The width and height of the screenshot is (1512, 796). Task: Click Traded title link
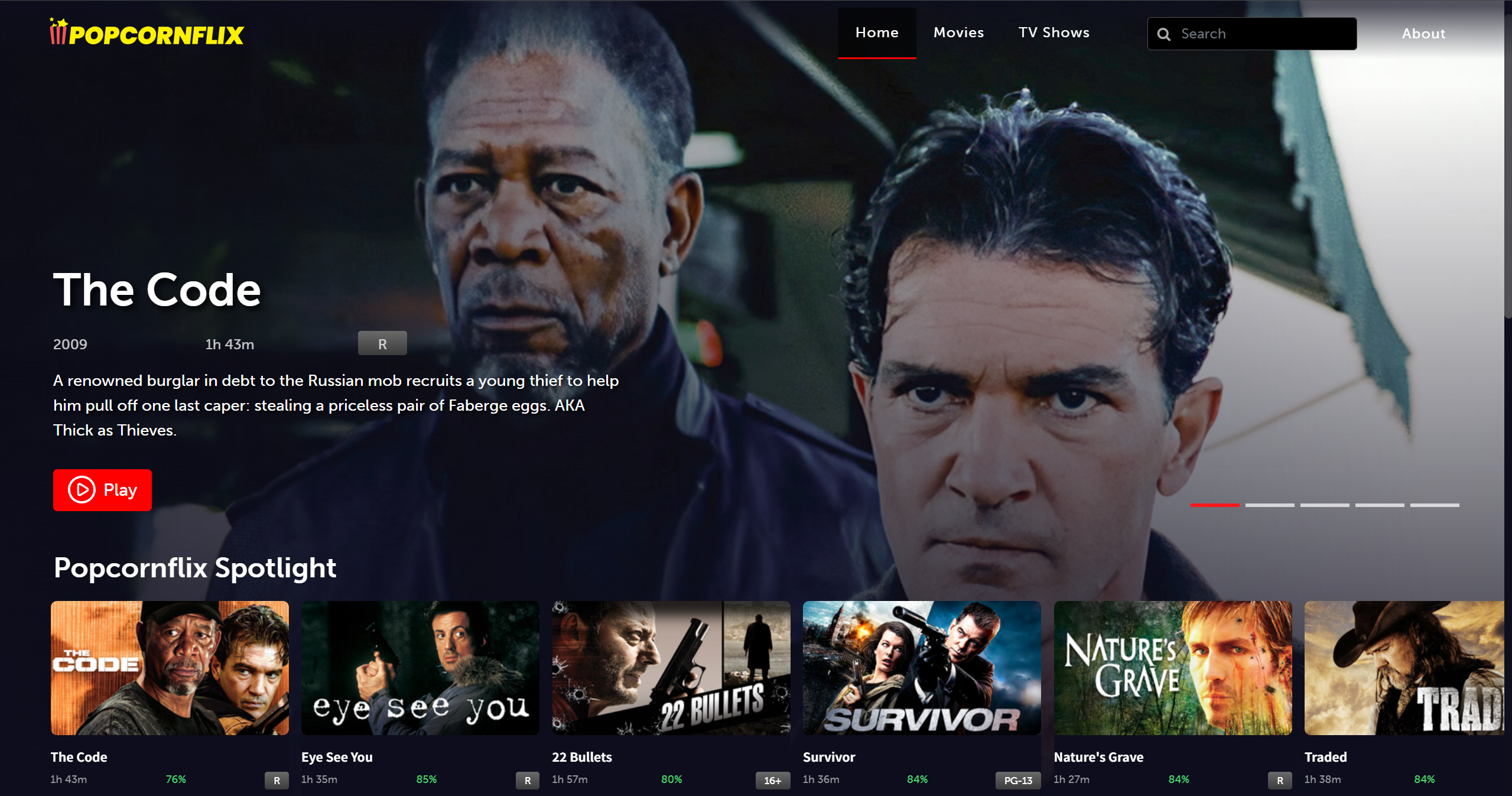(1325, 757)
